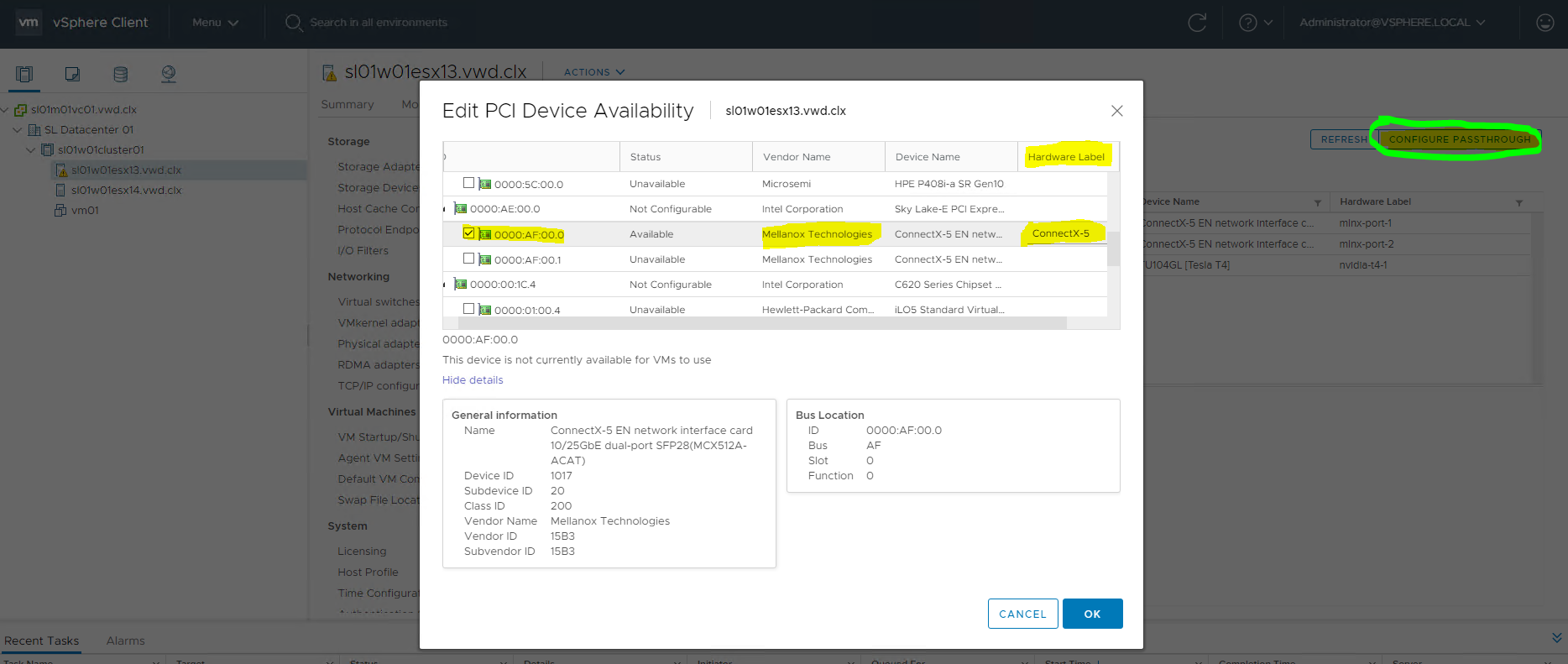Click the Search in all environments field

coord(379,23)
